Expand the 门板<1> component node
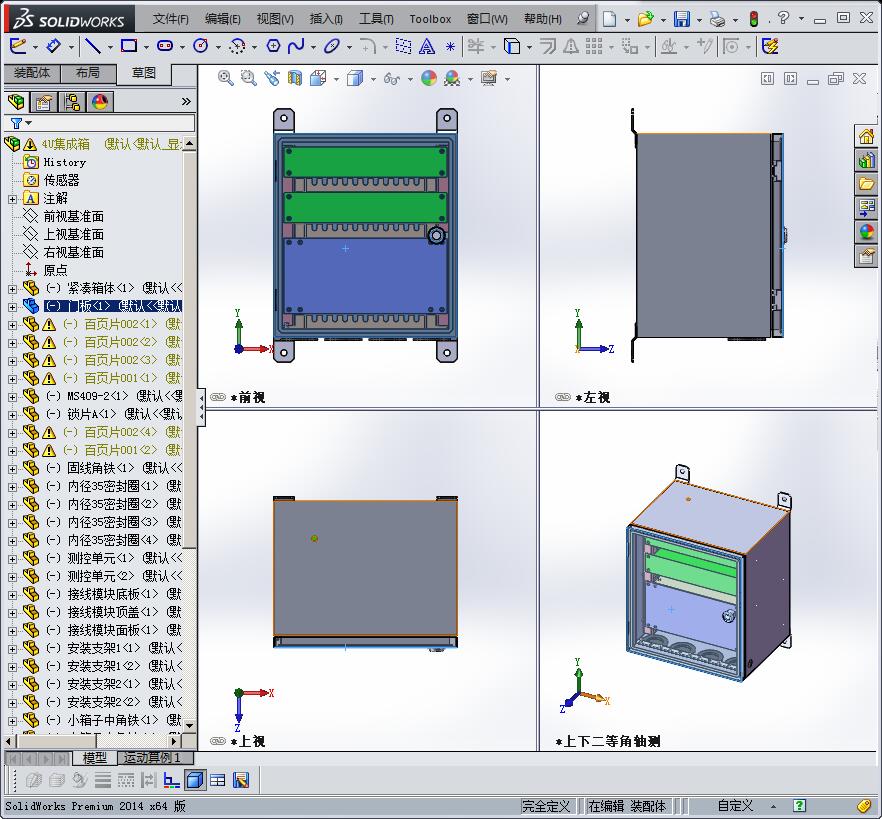This screenshot has width=882, height=819. pyautogui.click(x=12, y=307)
